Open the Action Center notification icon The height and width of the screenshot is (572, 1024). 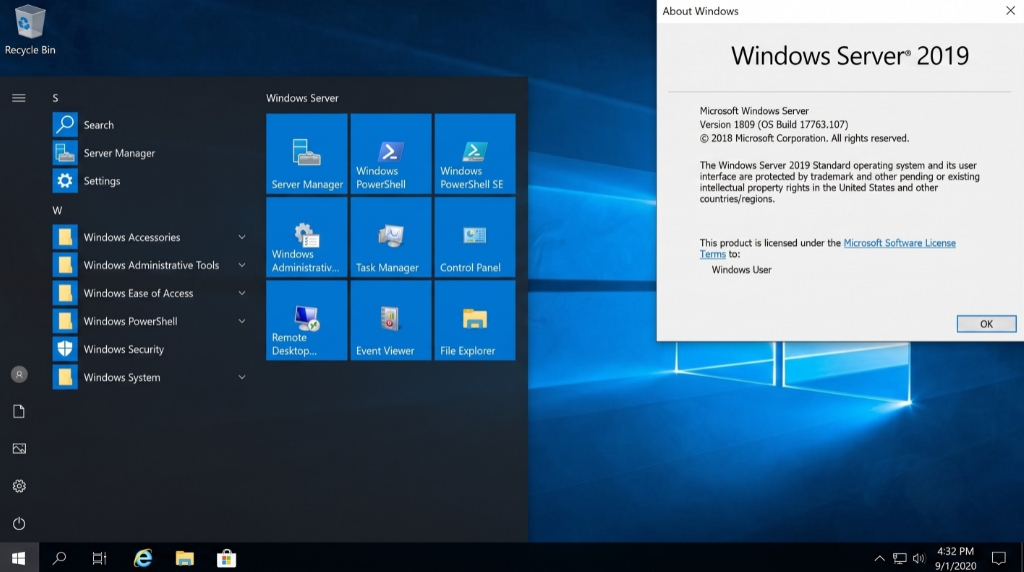[x=999, y=558]
